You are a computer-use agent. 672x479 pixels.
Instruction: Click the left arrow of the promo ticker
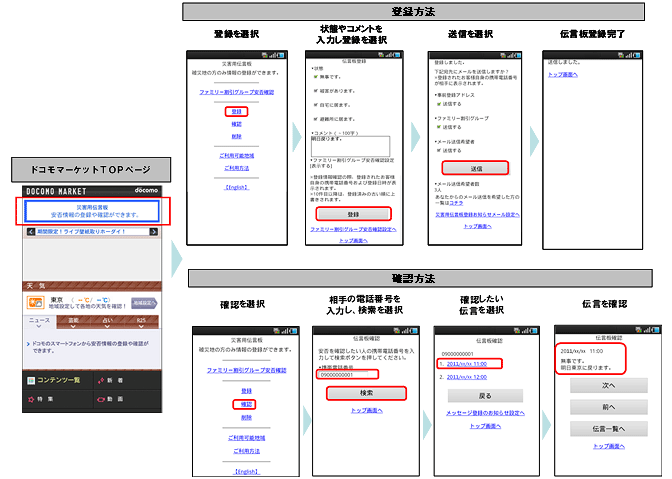[x=31, y=231]
